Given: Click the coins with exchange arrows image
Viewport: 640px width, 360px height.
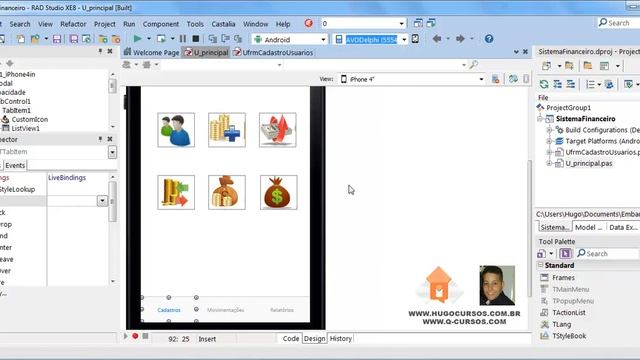Looking at the screenshot, I should (x=176, y=192).
